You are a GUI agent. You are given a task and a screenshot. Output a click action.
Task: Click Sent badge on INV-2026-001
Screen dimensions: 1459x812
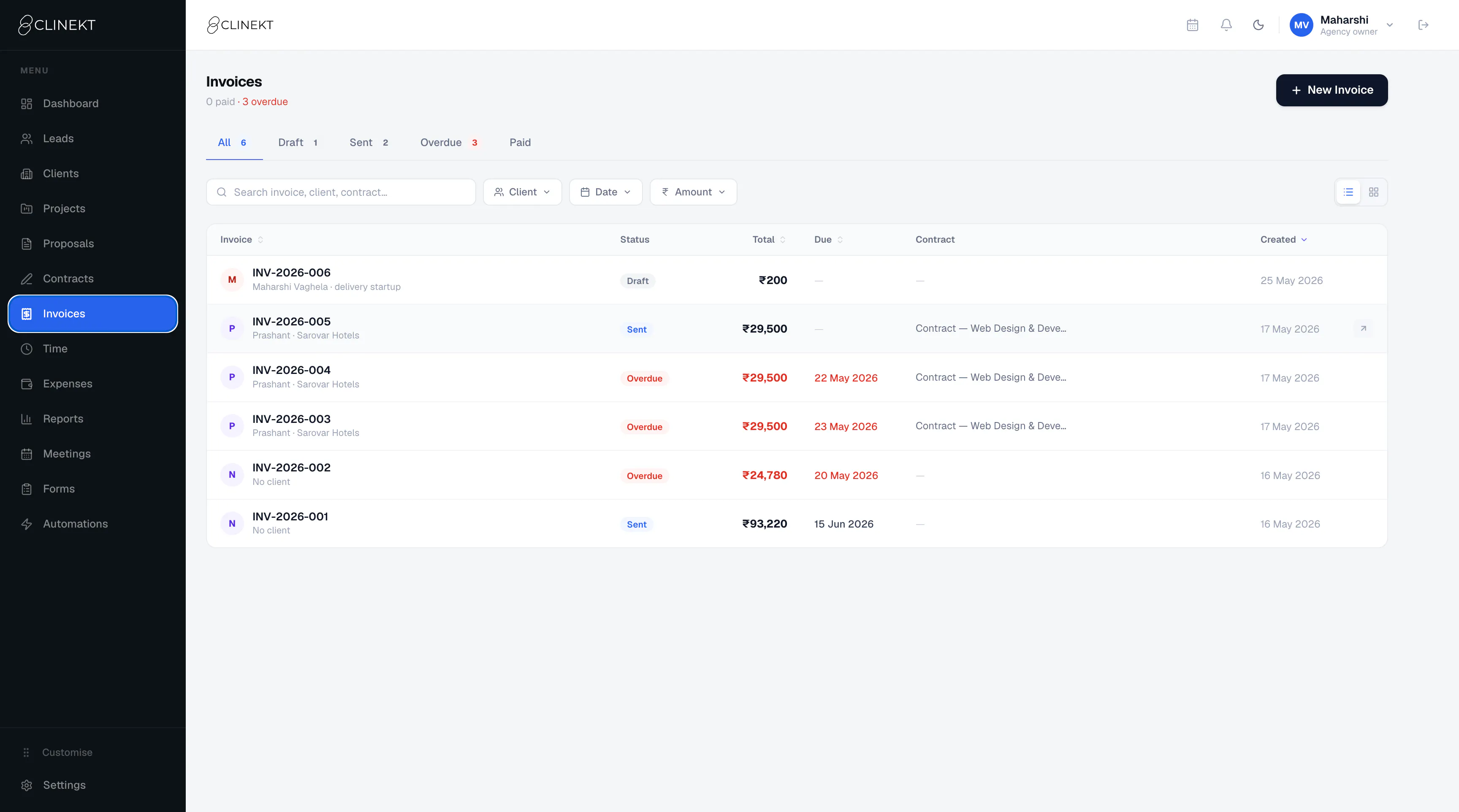click(637, 524)
